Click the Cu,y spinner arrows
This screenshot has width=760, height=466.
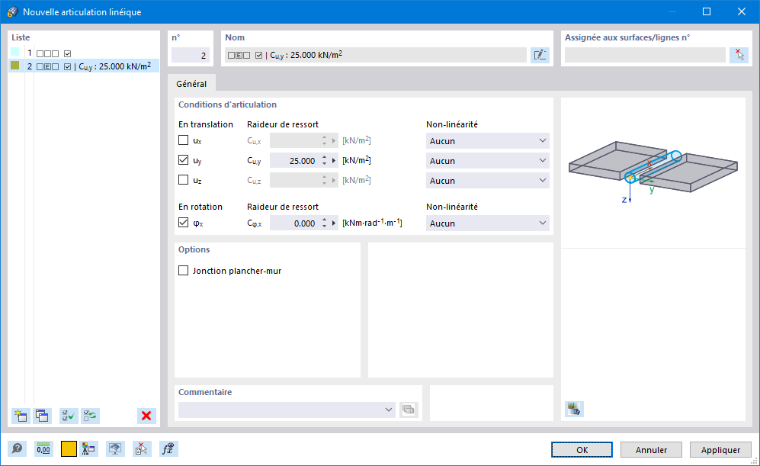(324, 161)
